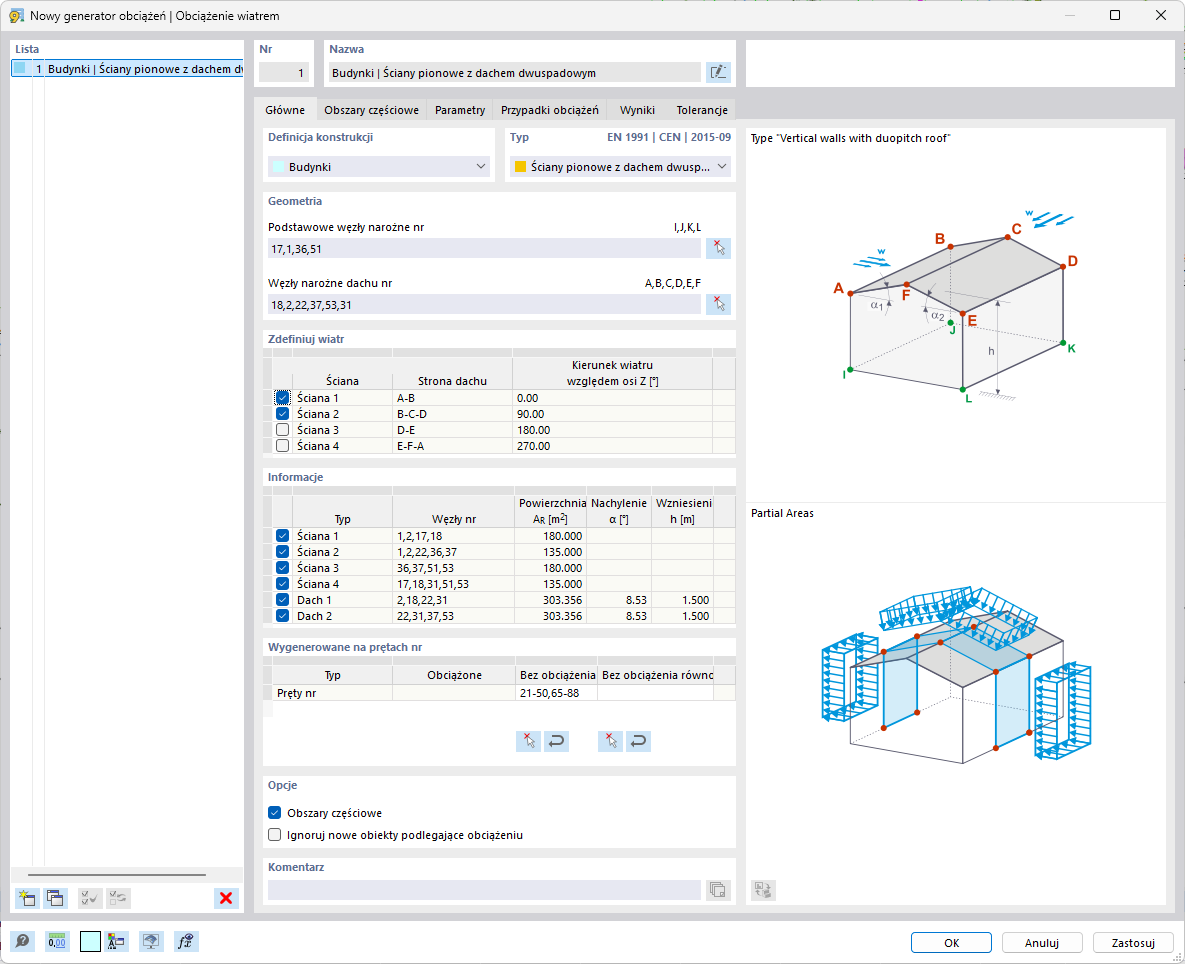Viewport: 1185px width, 964px height.
Task: Open the Tolerancje tab
Action: [x=702, y=110]
